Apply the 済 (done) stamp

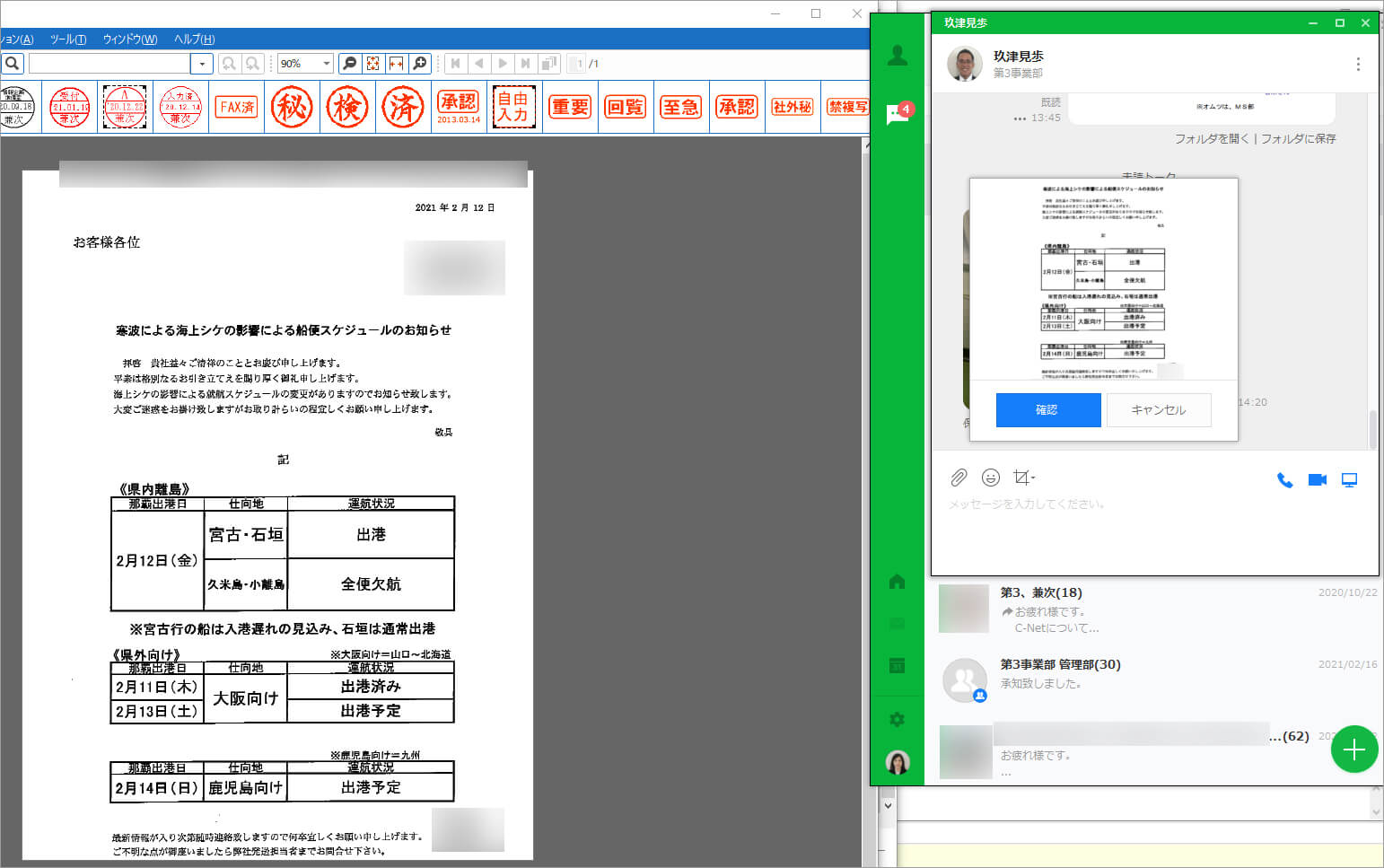coord(403,108)
